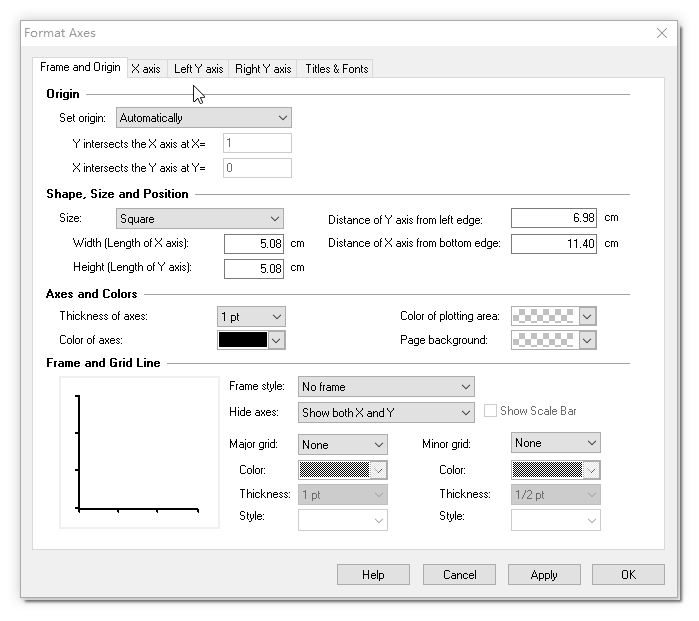The image size is (699, 621).
Task: Open the Left Y axis tab
Action: click(198, 69)
